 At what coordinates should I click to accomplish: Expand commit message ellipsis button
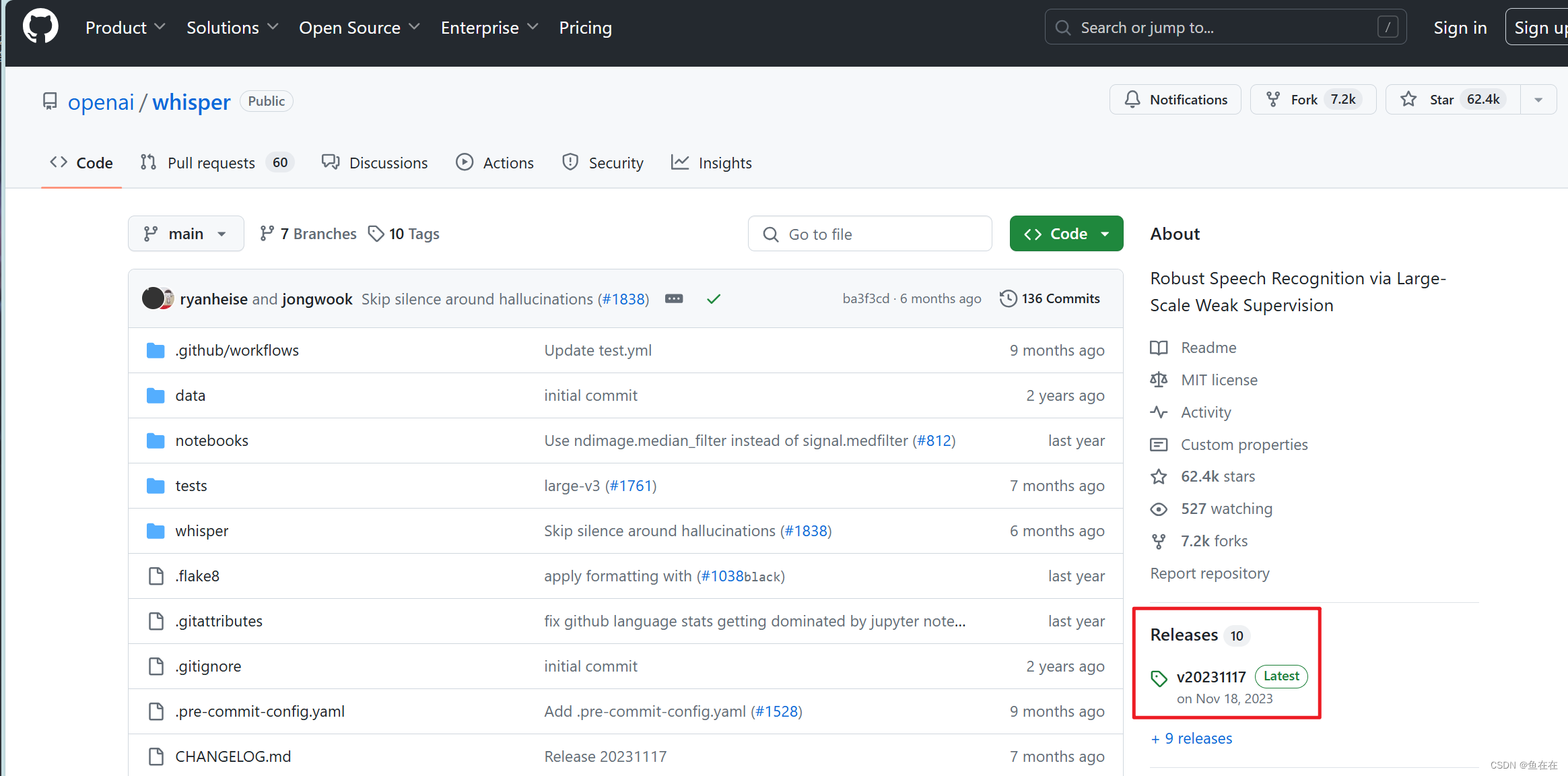point(674,299)
